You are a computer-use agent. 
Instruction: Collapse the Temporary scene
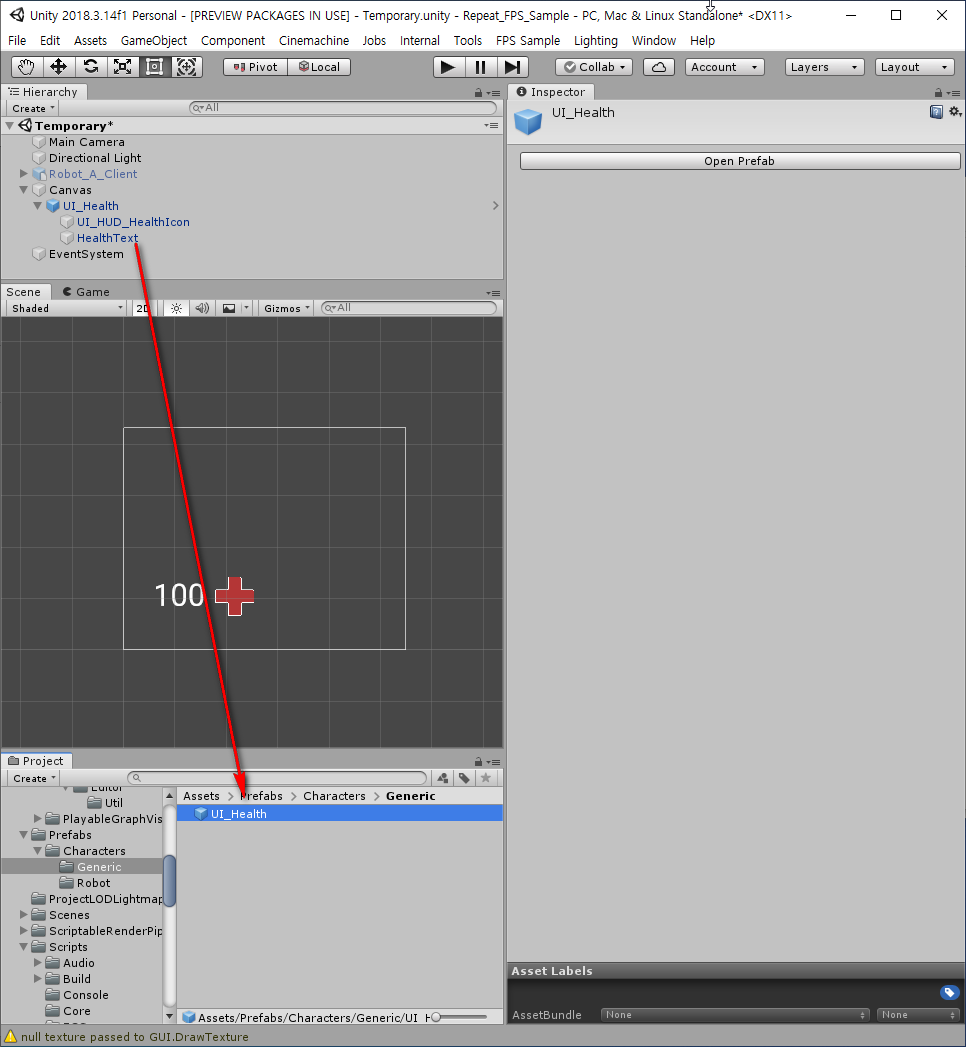click(10, 126)
